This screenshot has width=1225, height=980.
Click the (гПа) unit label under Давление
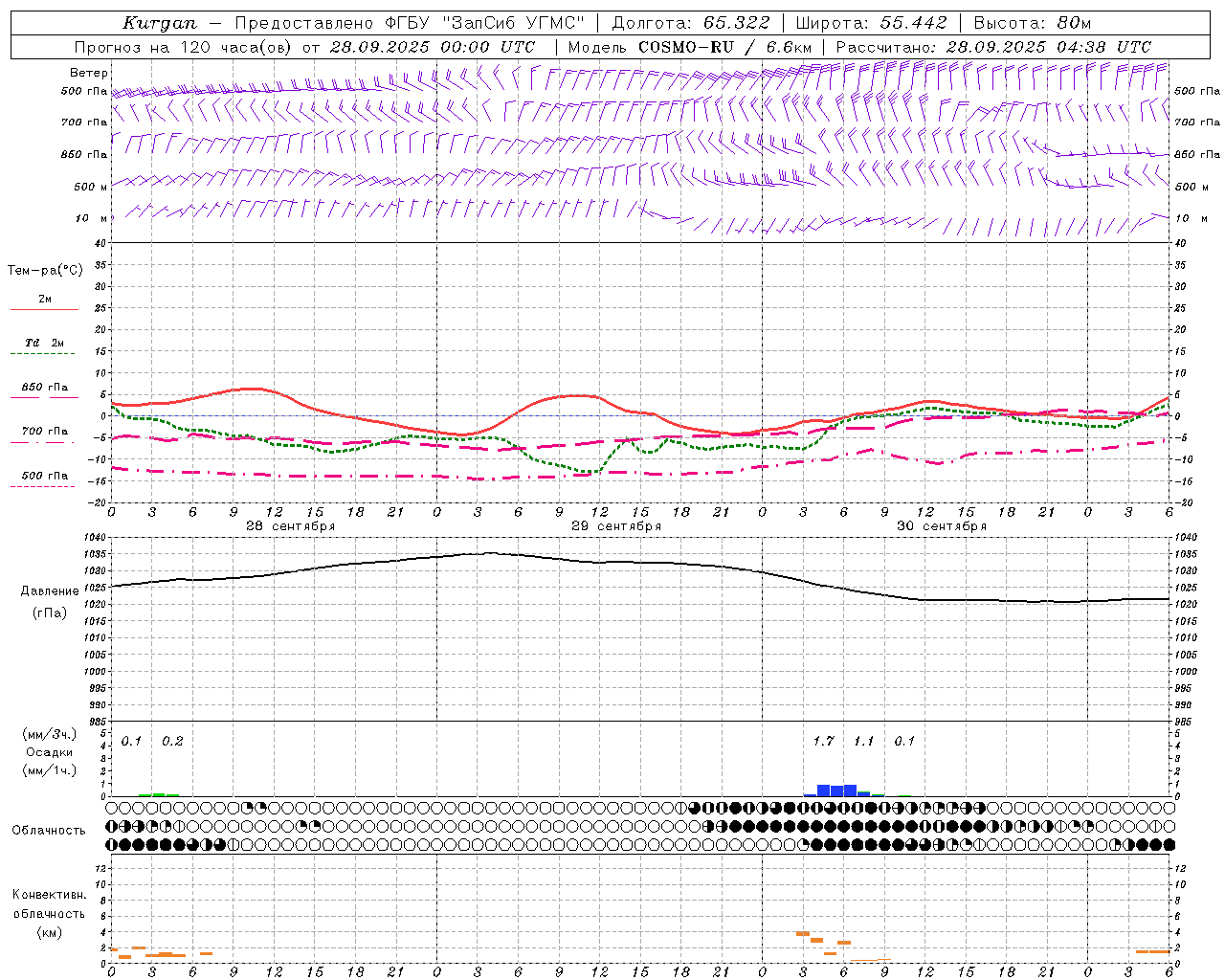(50, 613)
